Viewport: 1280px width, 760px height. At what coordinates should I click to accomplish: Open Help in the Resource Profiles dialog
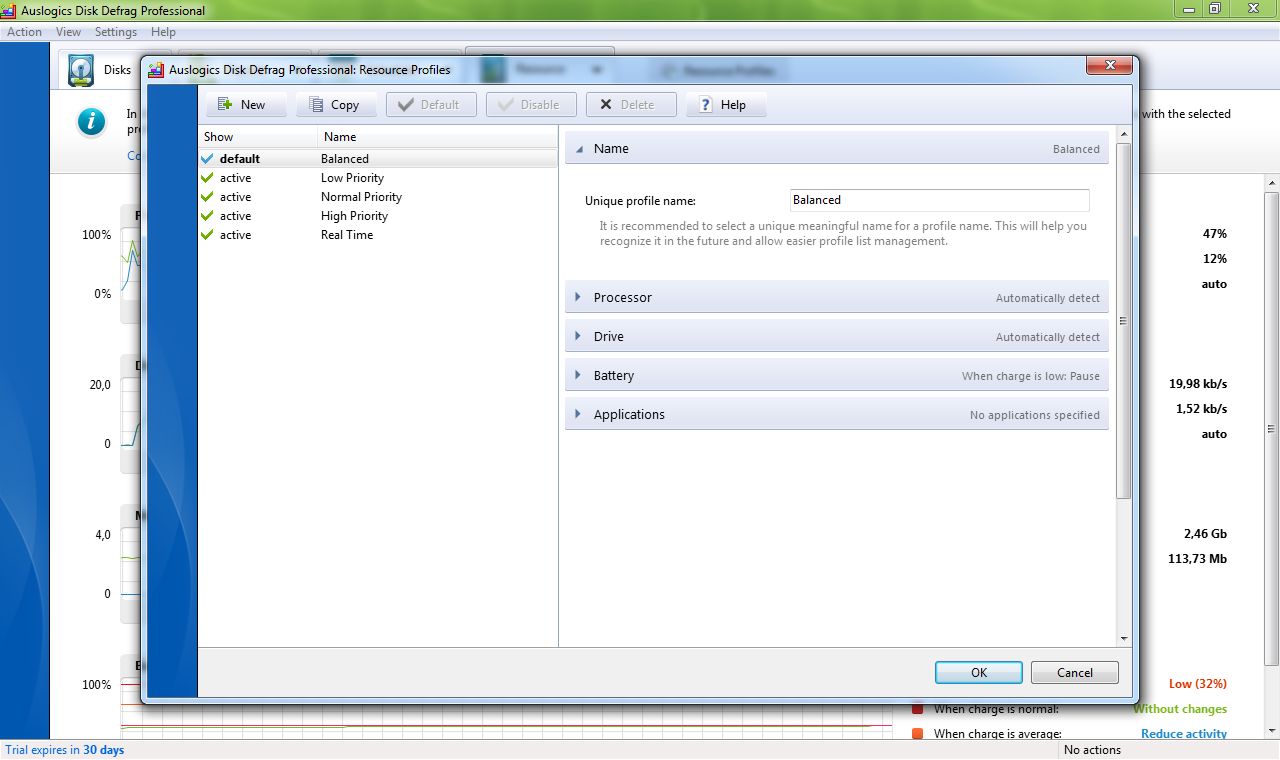point(726,104)
